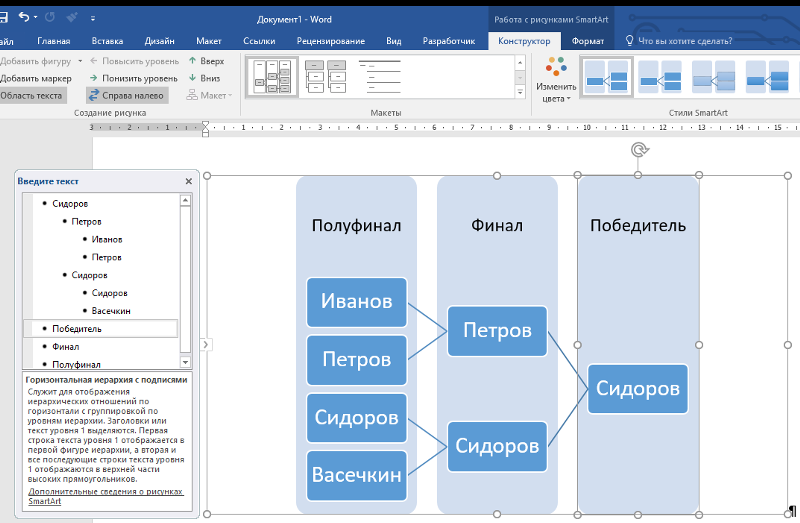
Task: Toggle 'Справа налево' direction button
Action: [x=127, y=96]
